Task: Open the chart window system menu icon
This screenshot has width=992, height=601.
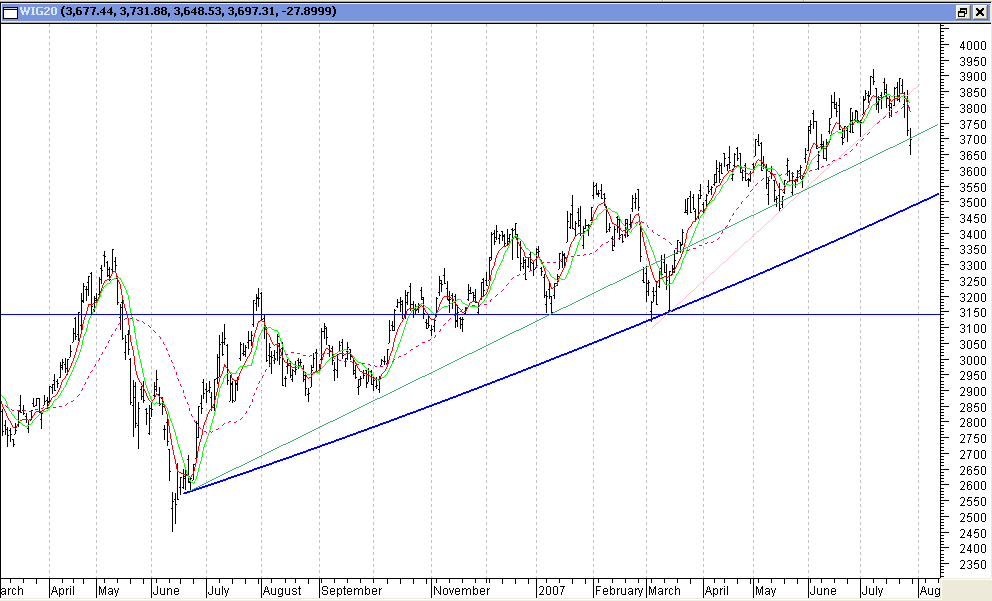Action: click(11, 11)
